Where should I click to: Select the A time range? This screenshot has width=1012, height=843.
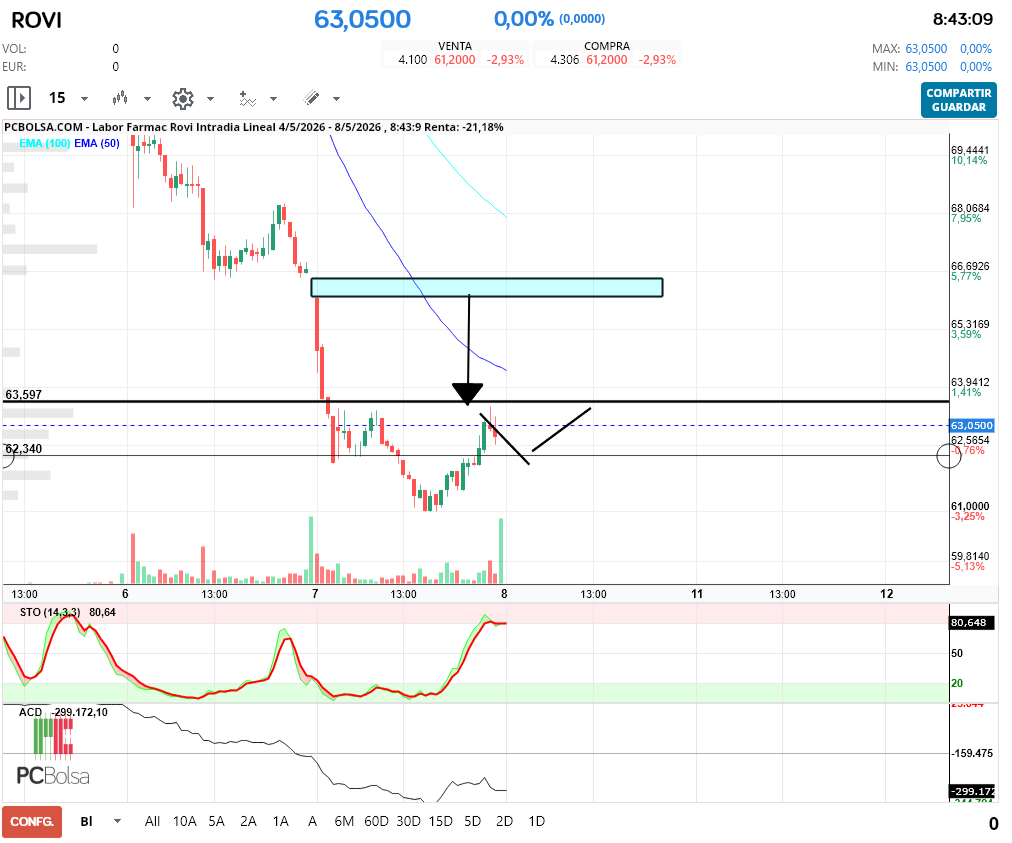click(x=312, y=821)
